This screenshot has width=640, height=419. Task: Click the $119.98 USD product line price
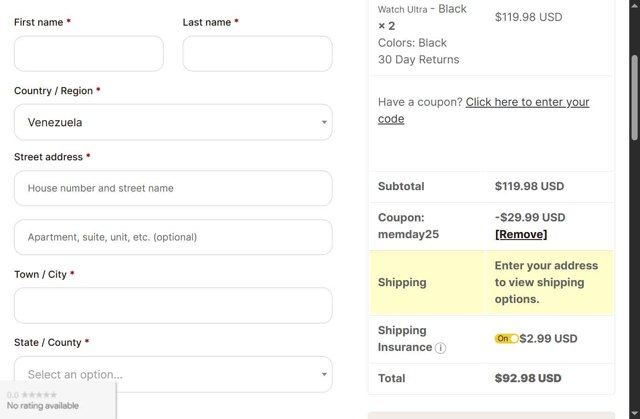pos(529,17)
